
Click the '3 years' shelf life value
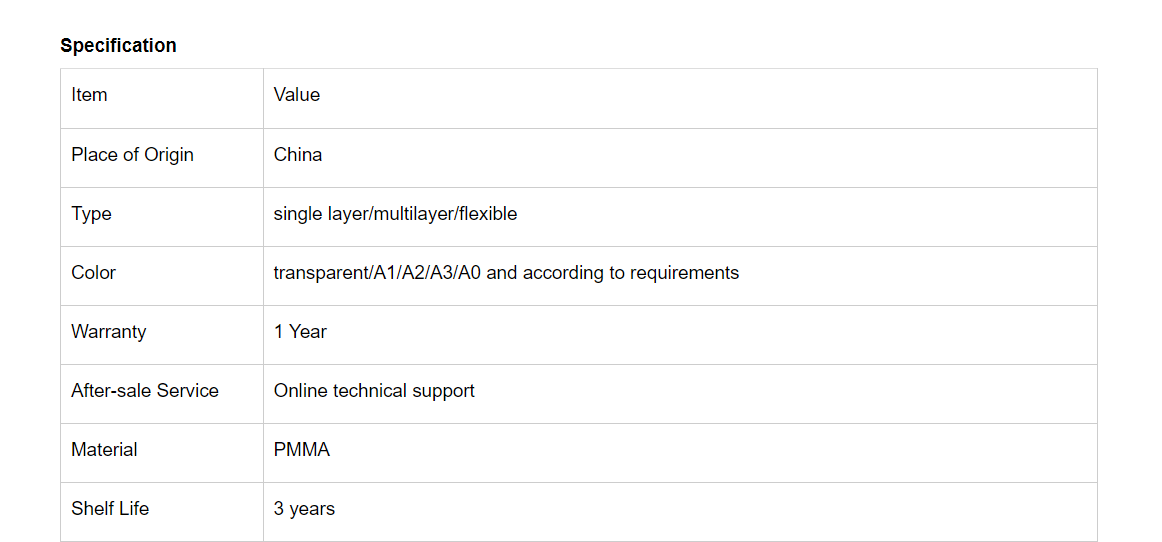(x=304, y=509)
